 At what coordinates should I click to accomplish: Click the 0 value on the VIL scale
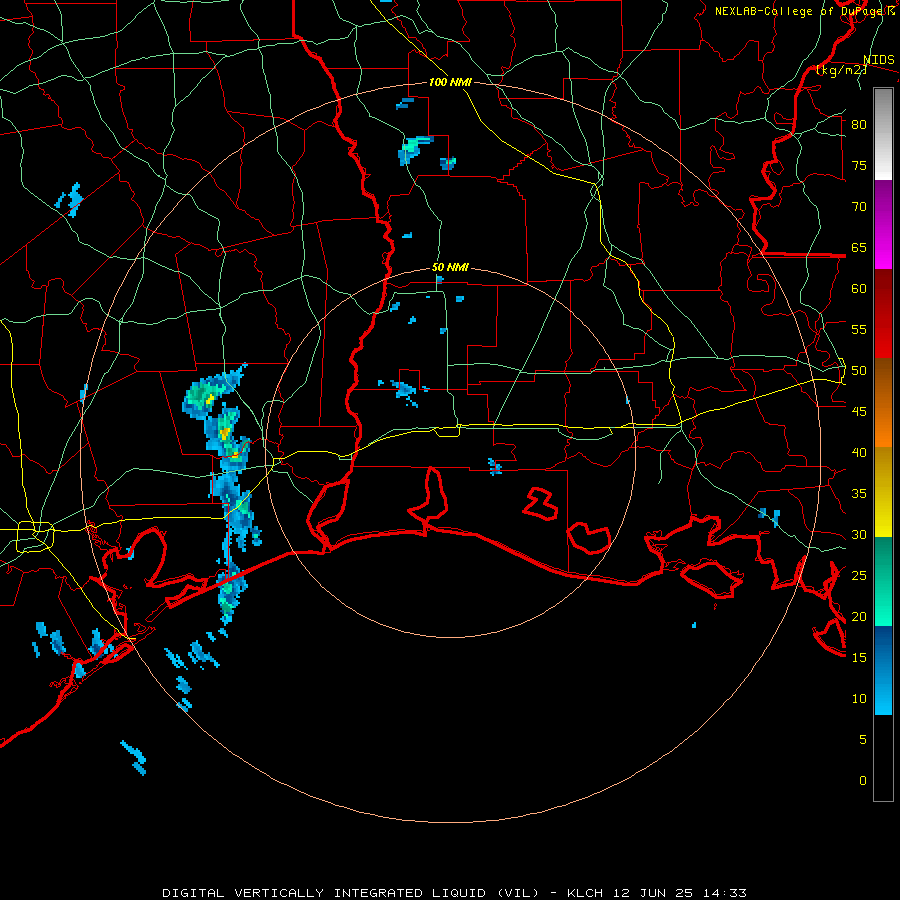(x=863, y=781)
